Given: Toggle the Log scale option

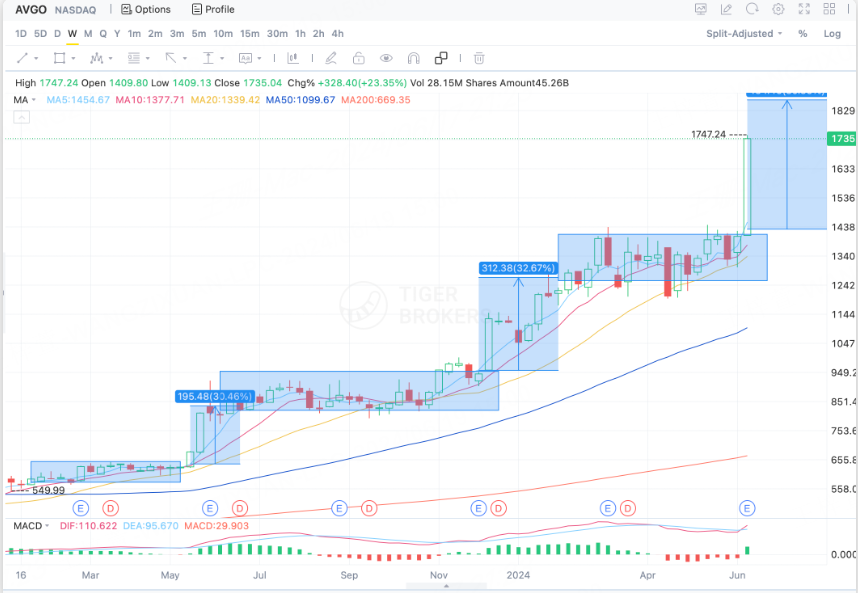Looking at the screenshot, I should 832,33.
